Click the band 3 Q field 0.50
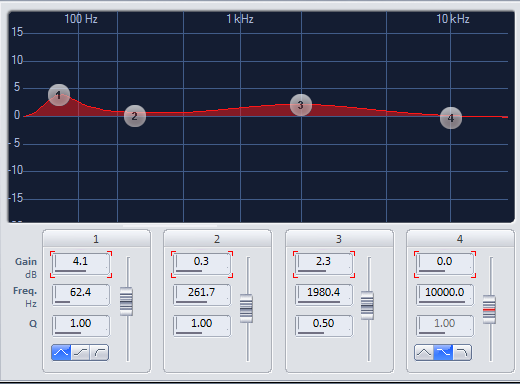The width and height of the screenshot is (520, 384). pos(324,326)
